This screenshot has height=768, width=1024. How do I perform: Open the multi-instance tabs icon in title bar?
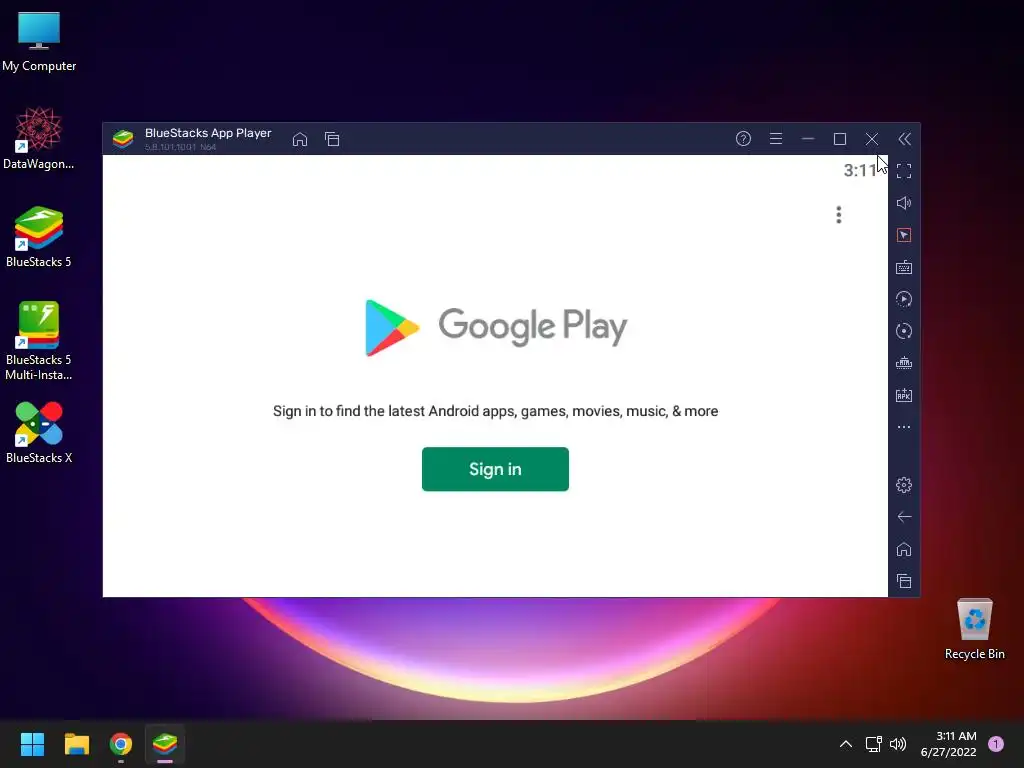point(332,139)
